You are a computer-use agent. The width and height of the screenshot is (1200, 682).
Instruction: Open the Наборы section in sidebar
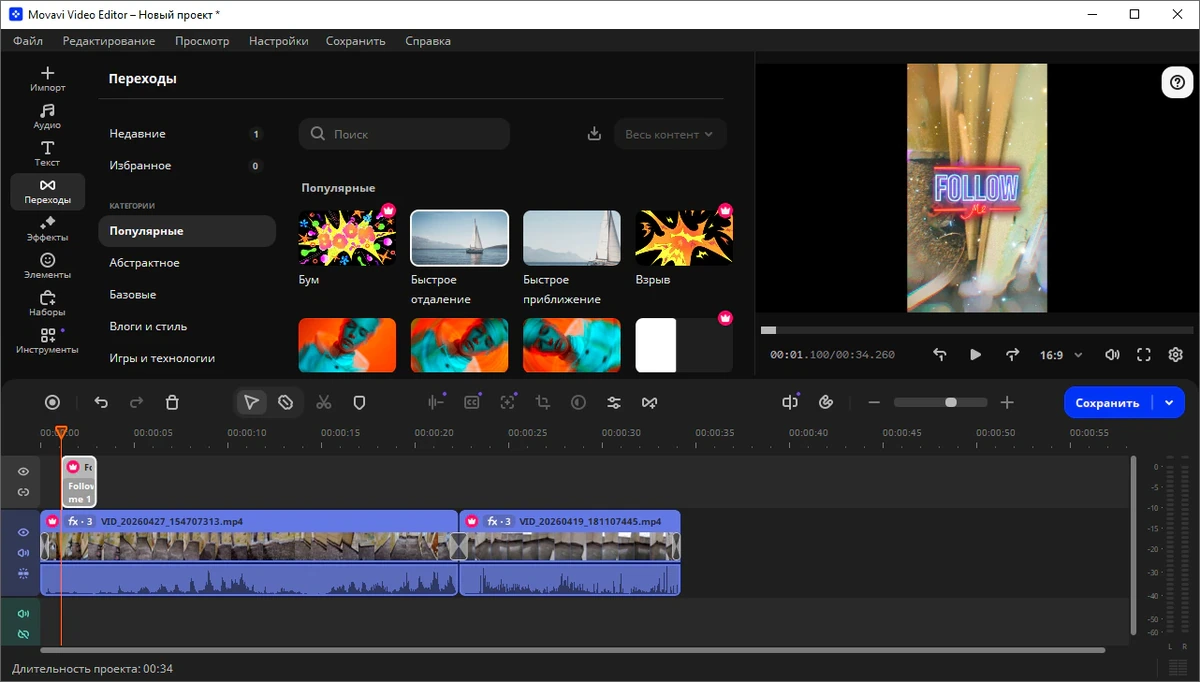pos(47,303)
